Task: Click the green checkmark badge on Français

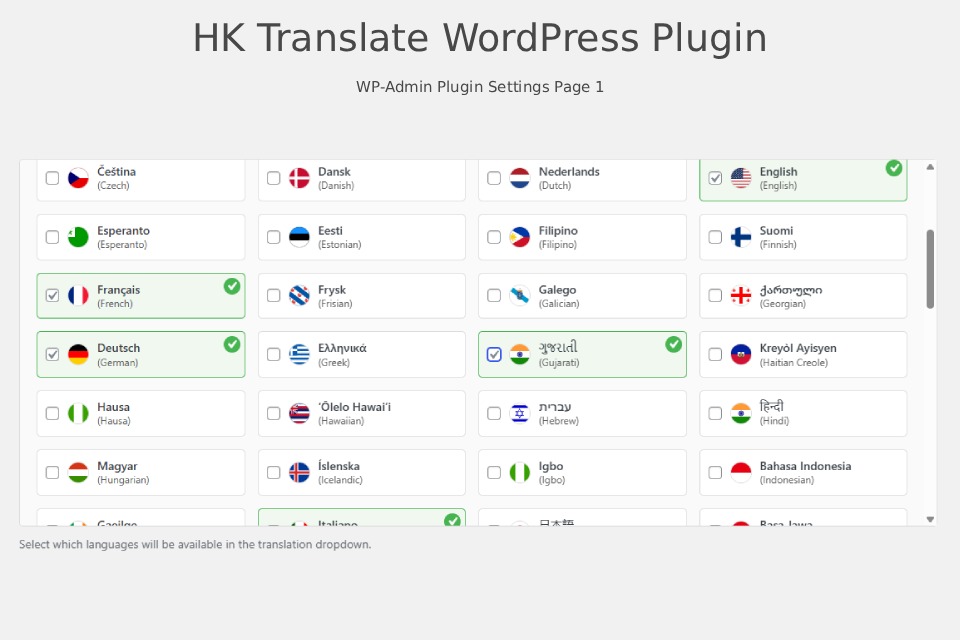Action: tap(232, 286)
